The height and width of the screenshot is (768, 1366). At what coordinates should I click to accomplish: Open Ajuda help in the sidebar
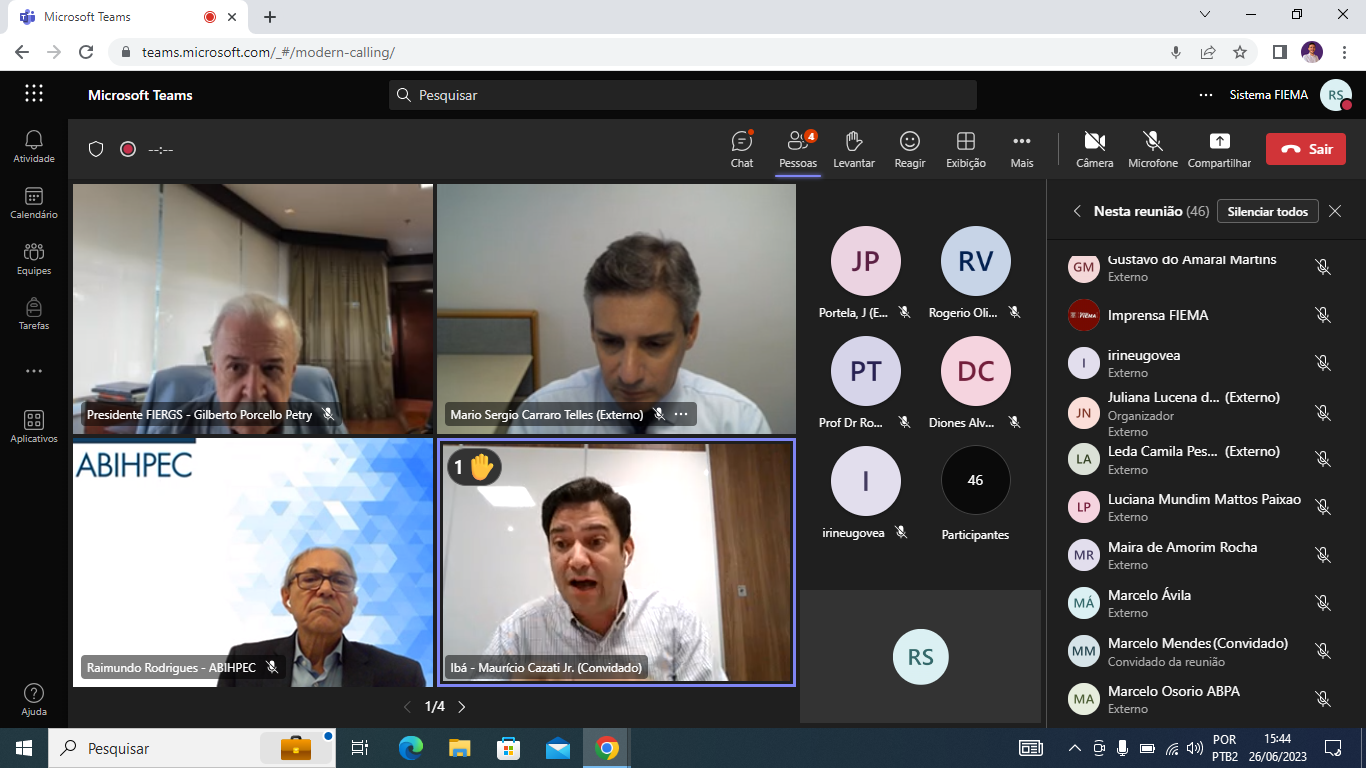point(34,699)
